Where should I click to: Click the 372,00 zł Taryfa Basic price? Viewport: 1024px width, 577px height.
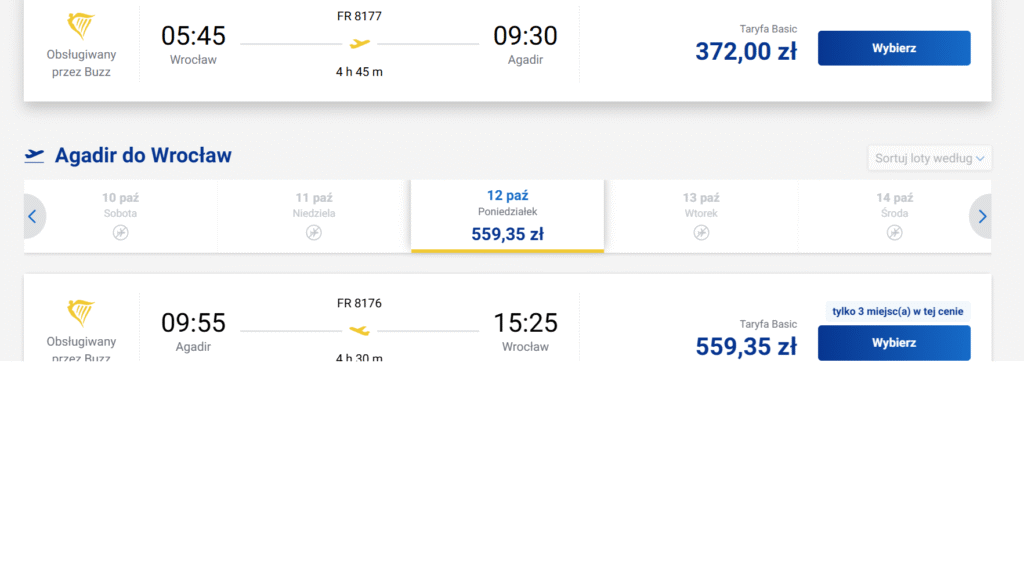(x=746, y=51)
